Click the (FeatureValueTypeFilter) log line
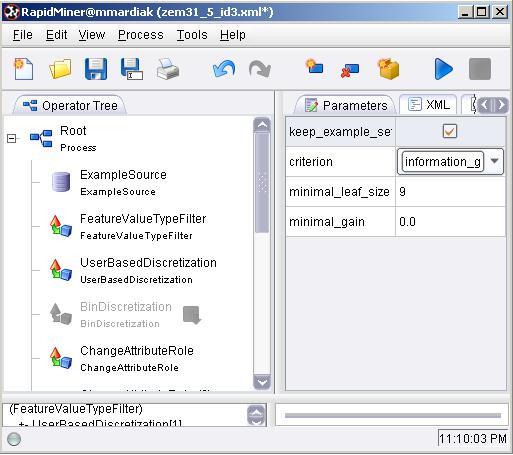Viewport: 513px width, 455px height. coord(76,409)
